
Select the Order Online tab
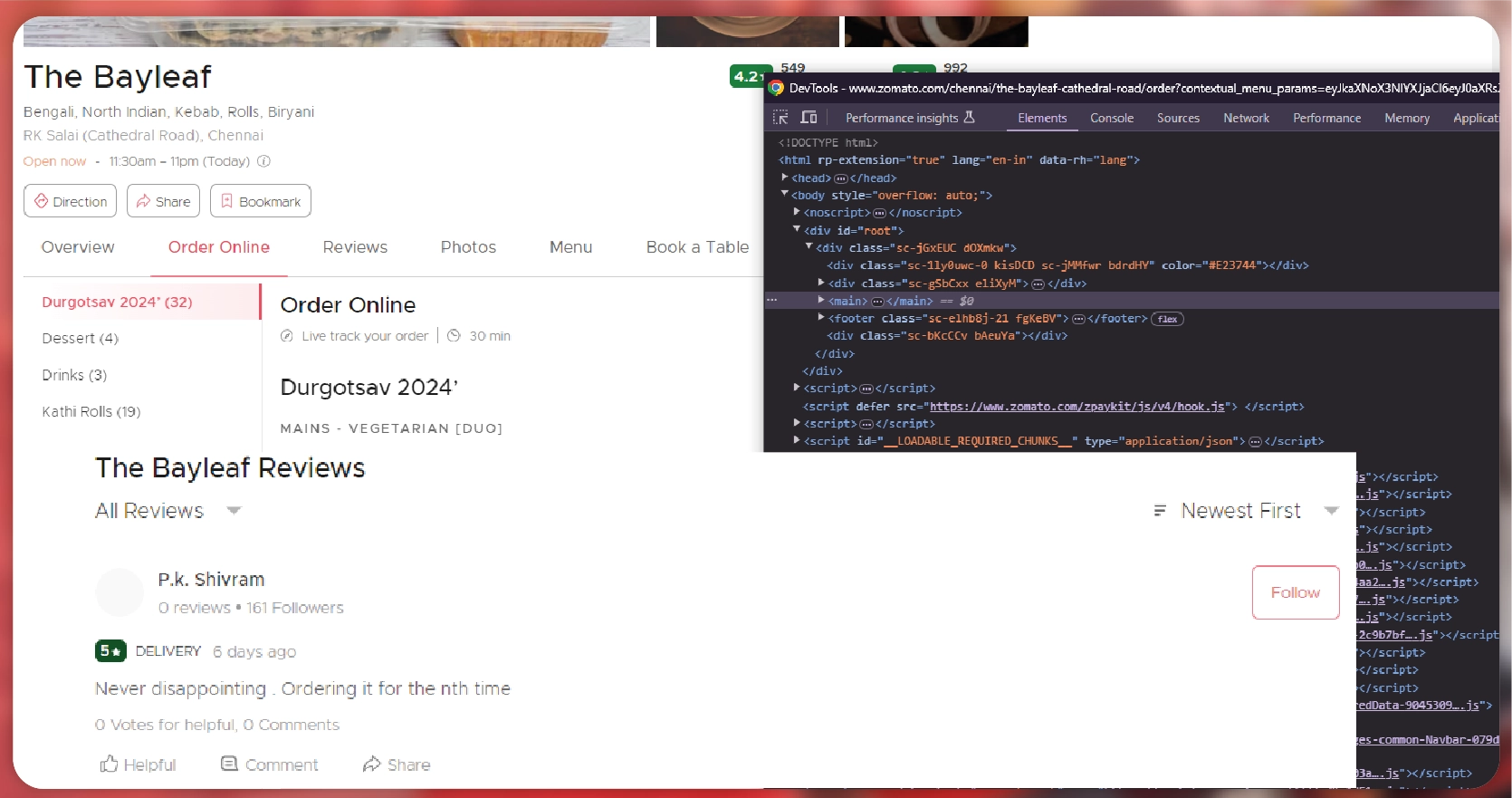[219, 247]
